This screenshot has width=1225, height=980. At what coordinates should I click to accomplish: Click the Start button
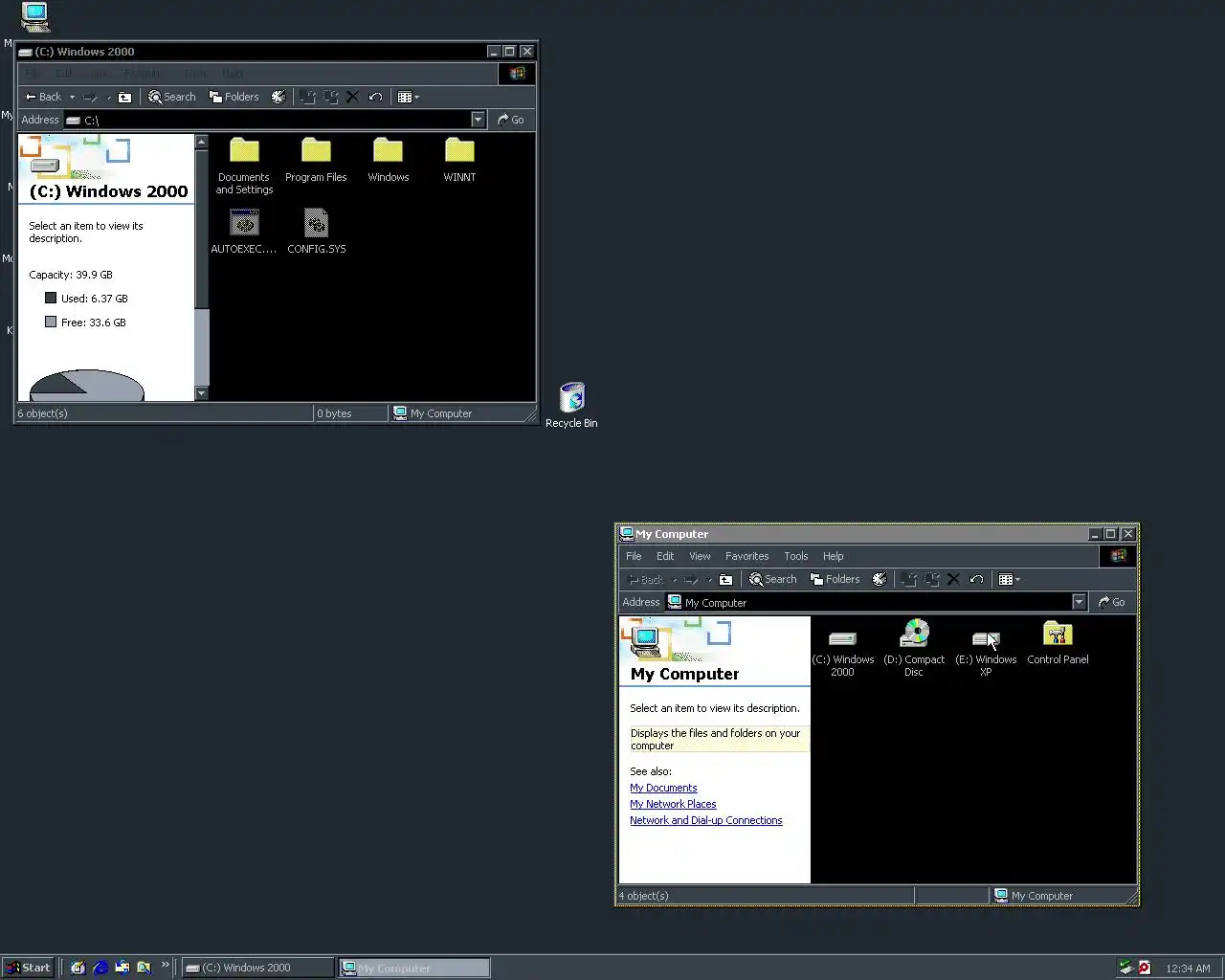coord(27,968)
